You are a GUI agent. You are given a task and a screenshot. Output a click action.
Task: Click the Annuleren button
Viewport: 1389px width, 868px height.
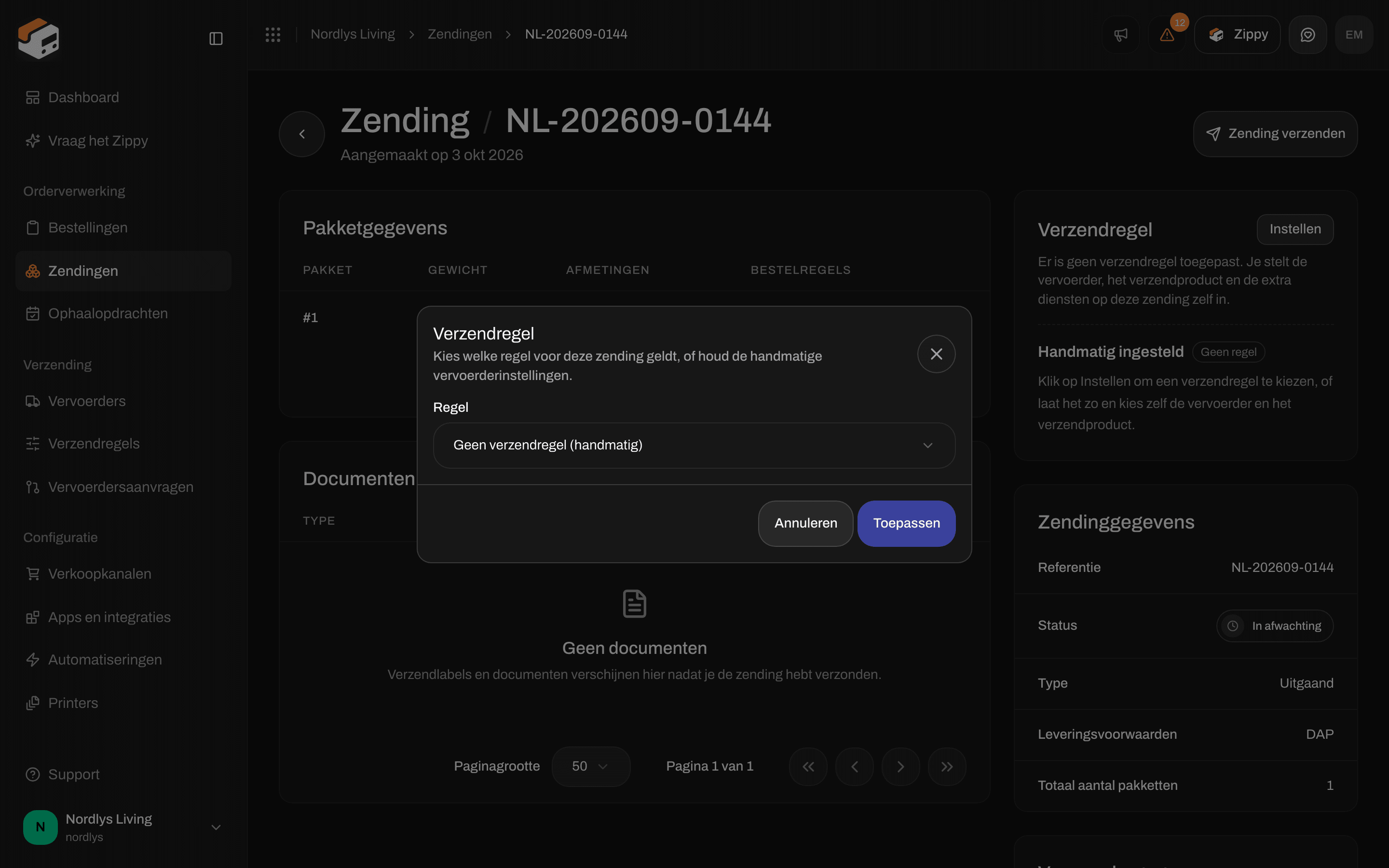click(x=805, y=524)
